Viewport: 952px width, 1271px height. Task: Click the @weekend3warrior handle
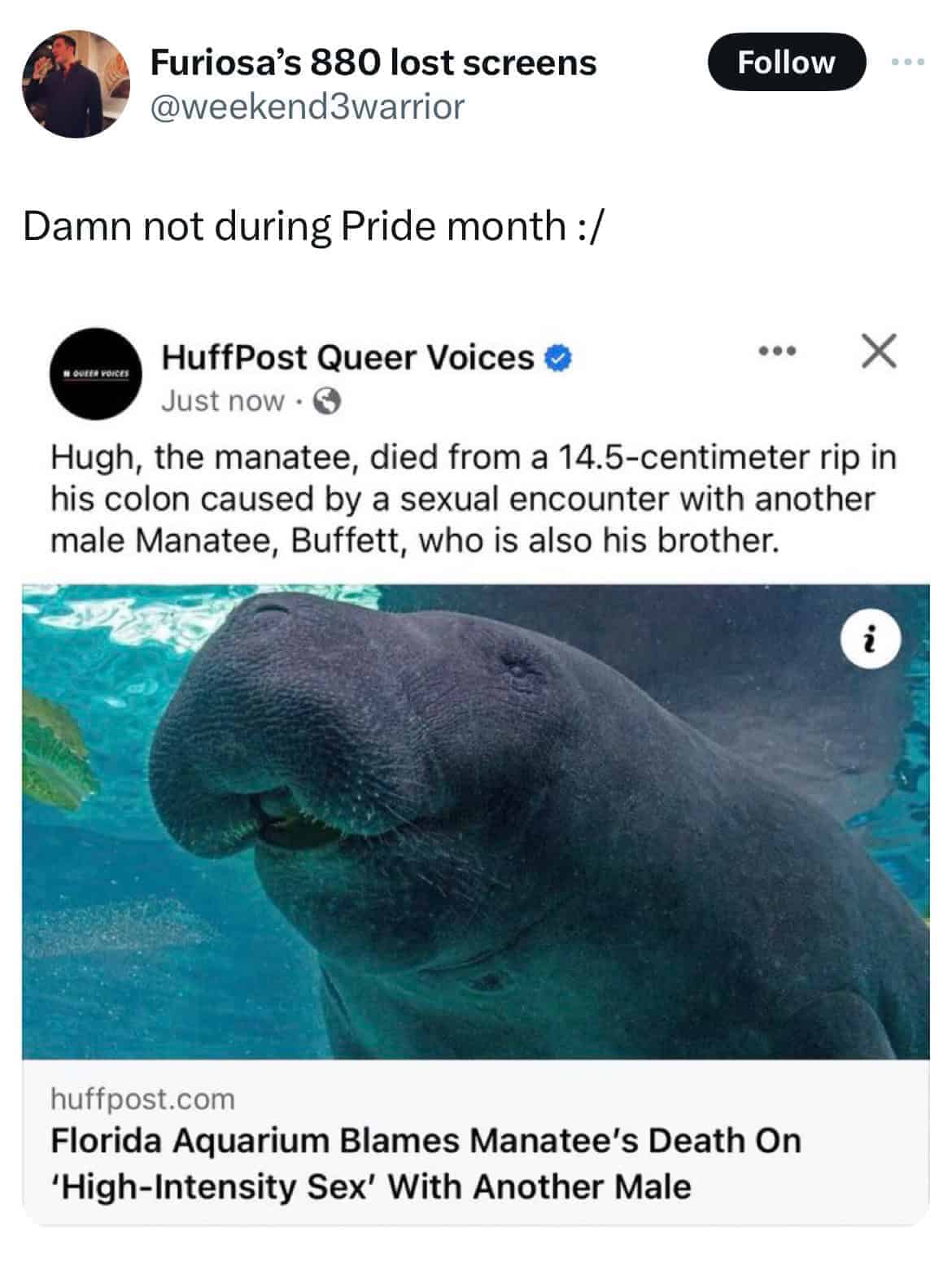point(308,106)
